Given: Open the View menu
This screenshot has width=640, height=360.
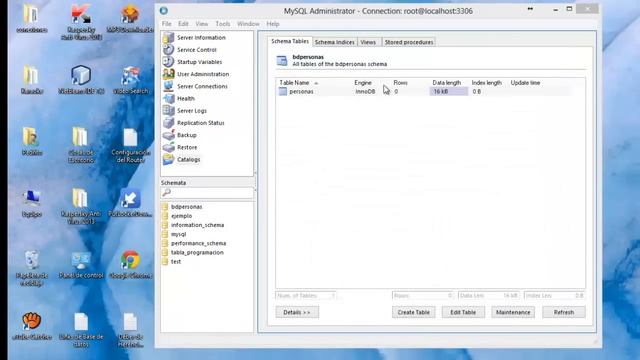Looking at the screenshot, I should coord(202,24).
